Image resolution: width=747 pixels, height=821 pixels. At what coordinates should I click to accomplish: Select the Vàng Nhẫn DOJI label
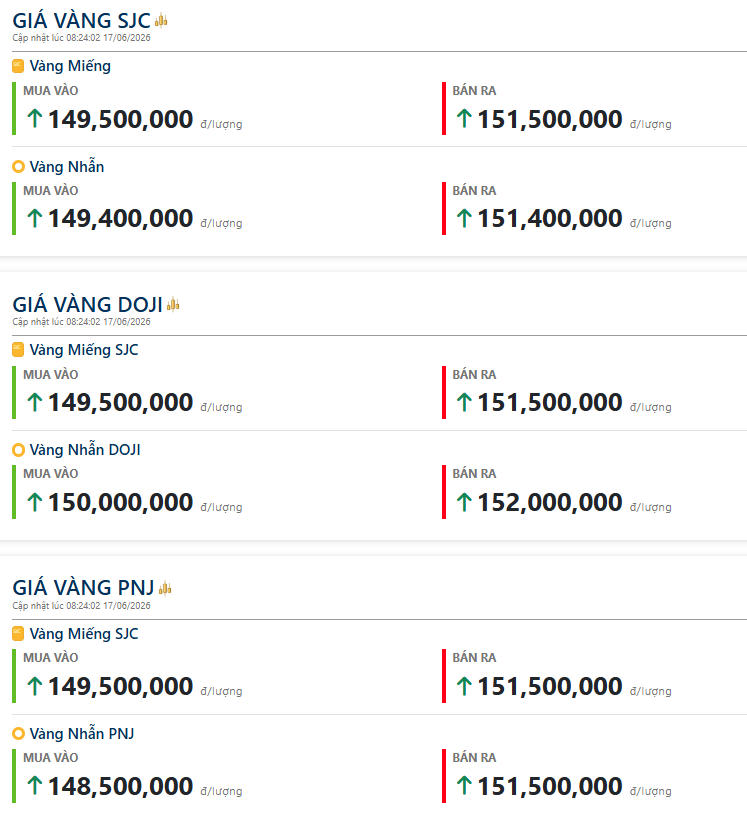85,449
